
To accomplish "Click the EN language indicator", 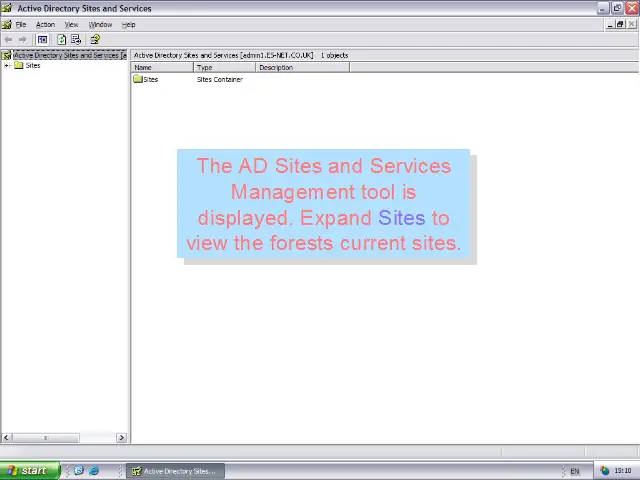I will tap(575, 471).
